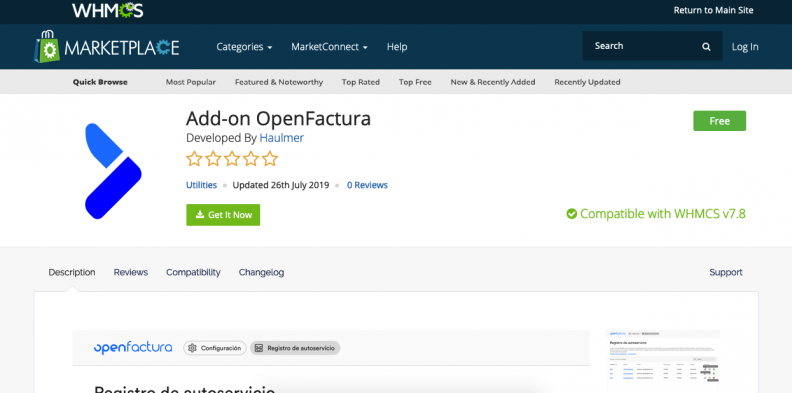Open the Marketplace home logo

pyautogui.click(x=107, y=47)
